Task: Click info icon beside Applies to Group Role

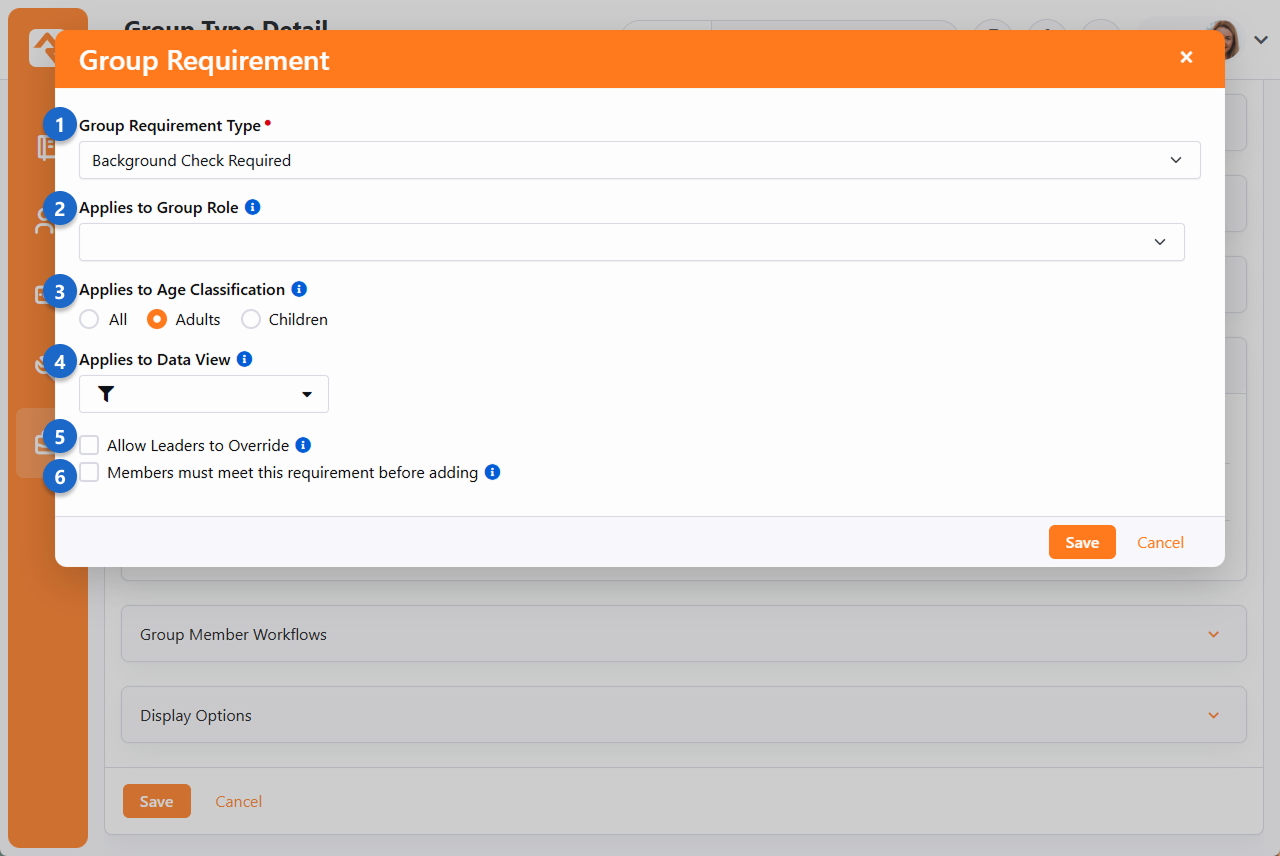Action: point(253,208)
